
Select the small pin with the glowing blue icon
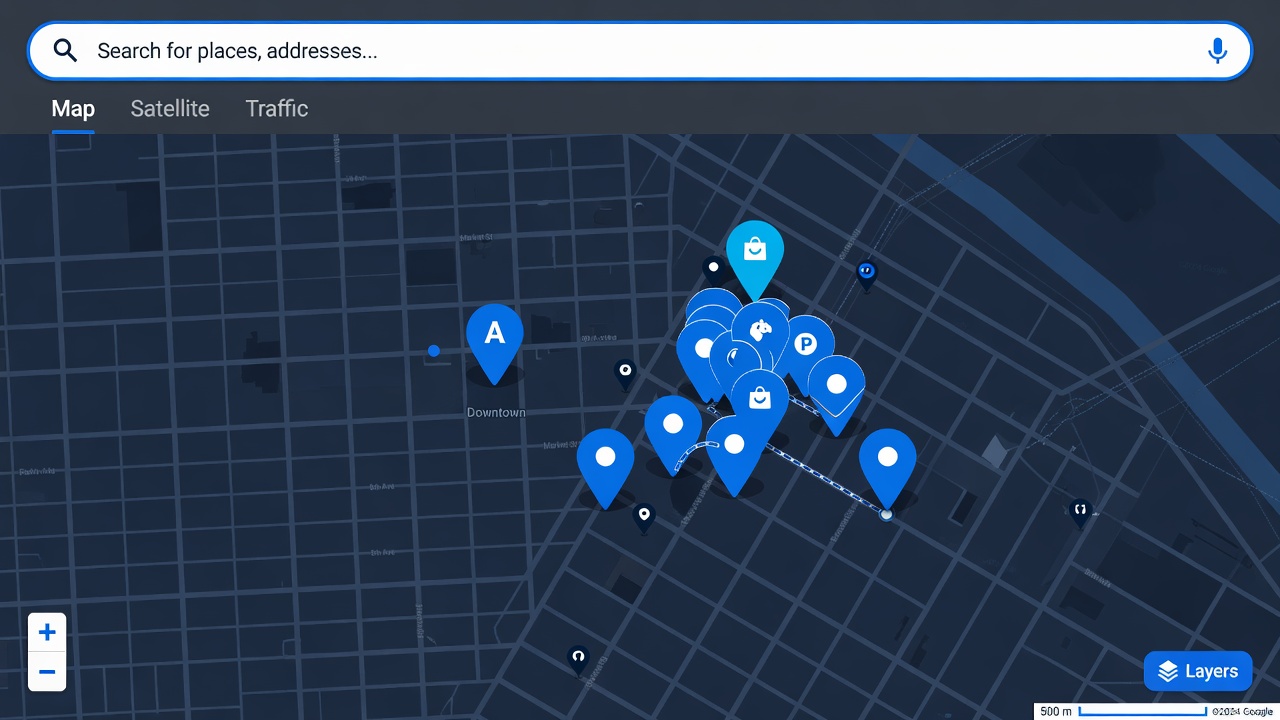pos(867,274)
